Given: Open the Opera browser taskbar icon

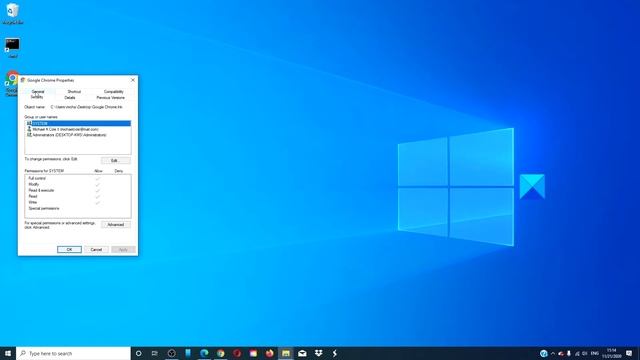Looking at the screenshot, I should pyautogui.click(x=237, y=353).
